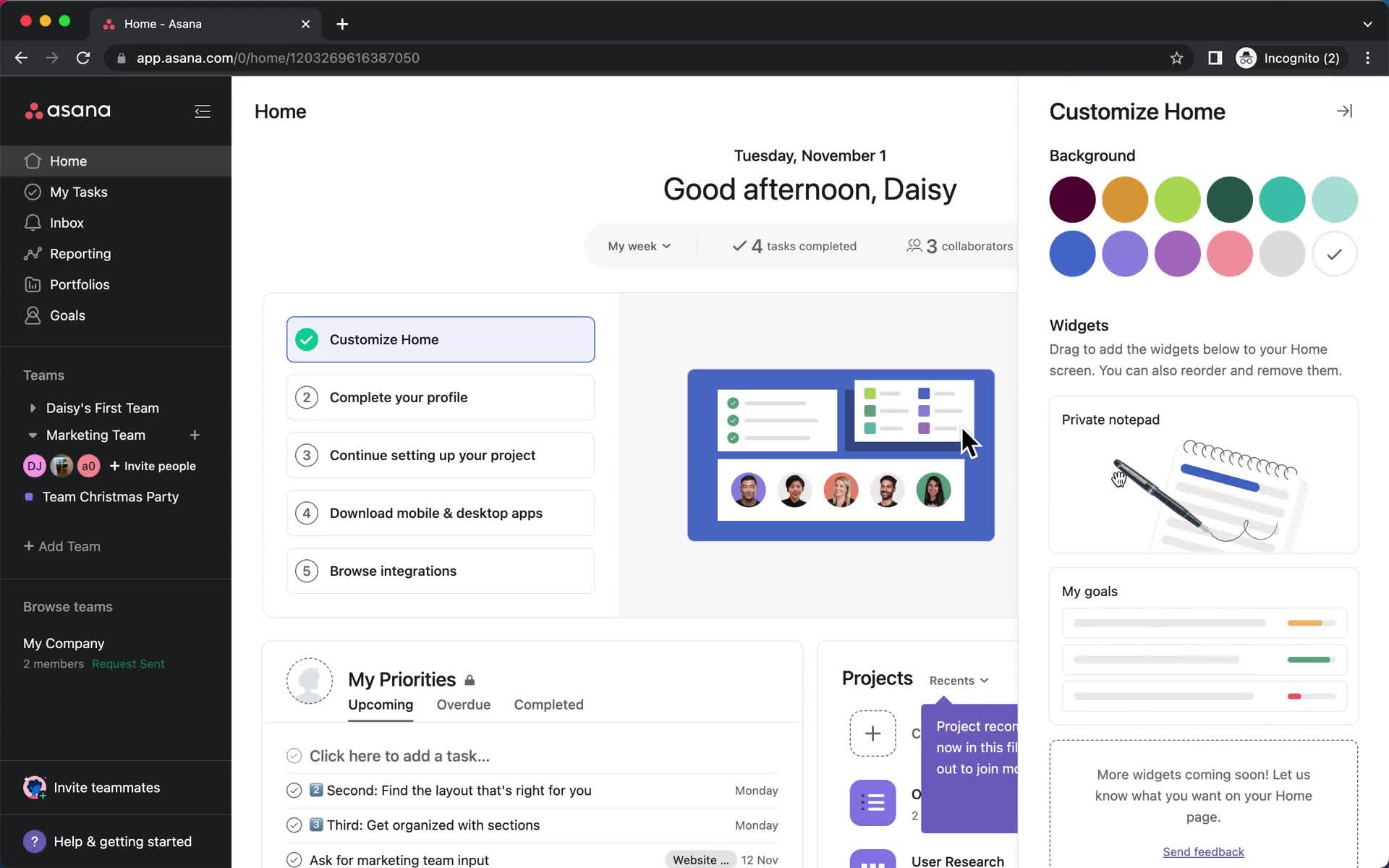This screenshot has width=1389, height=868.
Task: Click the lock icon beside My Priorities
Action: pyautogui.click(x=470, y=680)
